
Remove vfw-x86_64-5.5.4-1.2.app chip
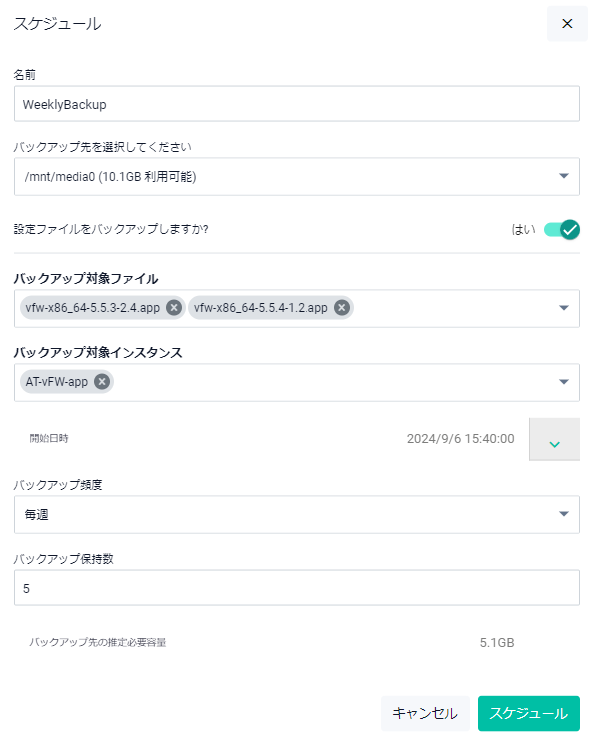tap(342, 308)
